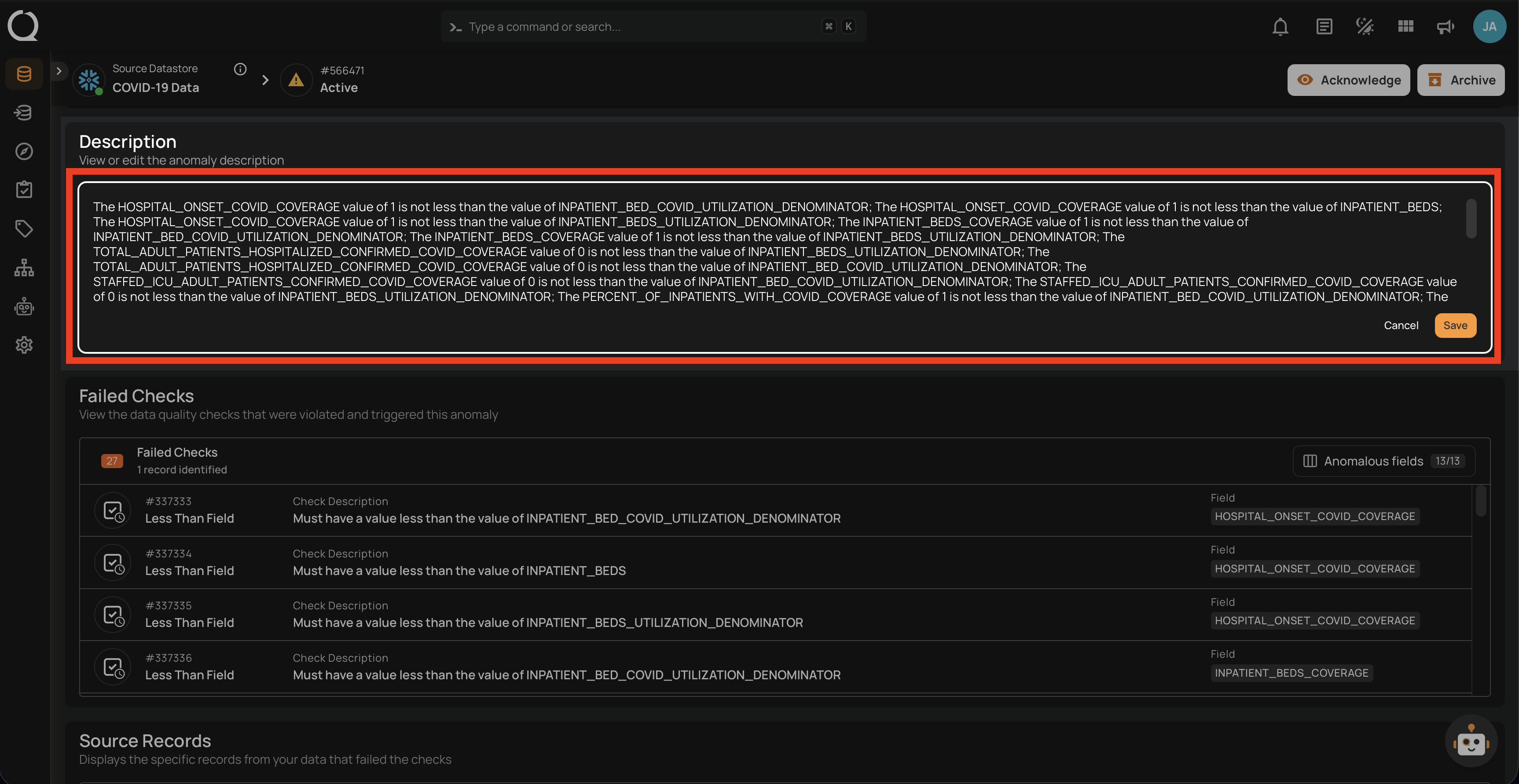Open the Anomalous fields column selector

pos(1384,461)
